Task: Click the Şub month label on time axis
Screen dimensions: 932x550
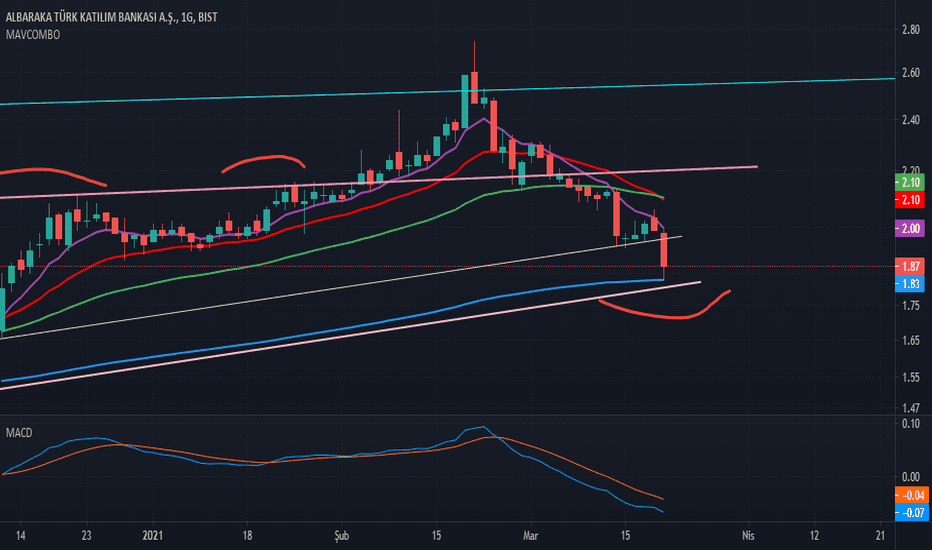Action: pos(342,536)
